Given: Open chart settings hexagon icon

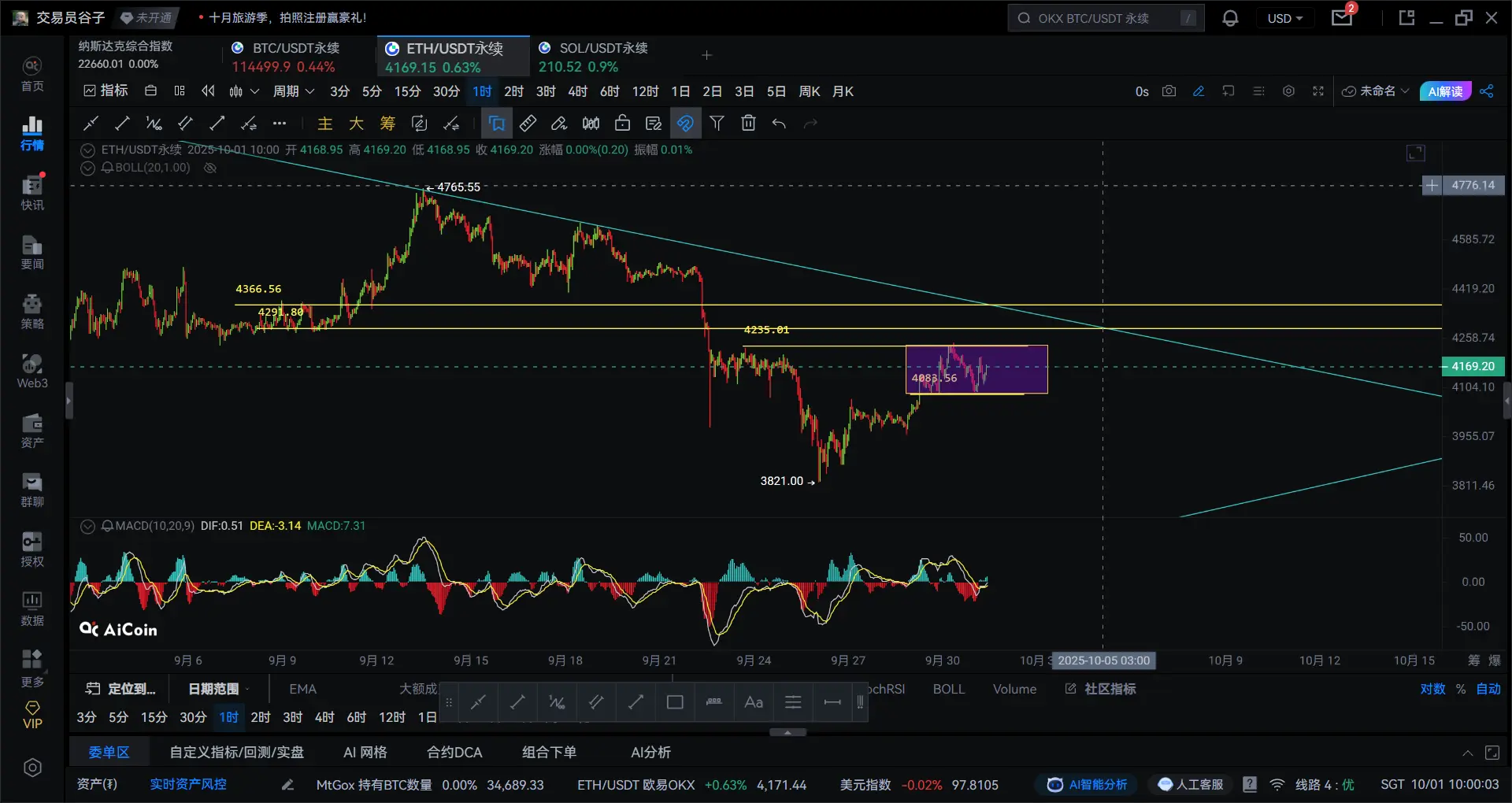Looking at the screenshot, I should 1288,91.
